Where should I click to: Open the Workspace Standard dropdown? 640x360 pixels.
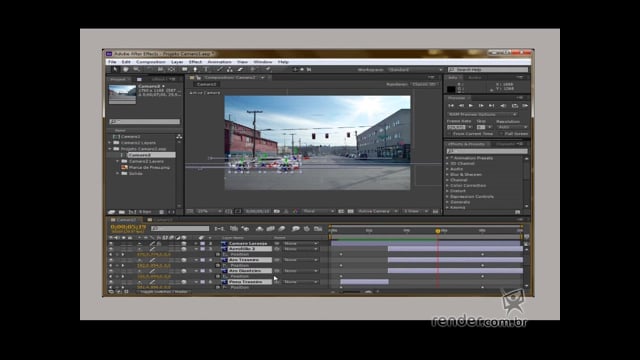pyautogui.click(x=415, y=70)
